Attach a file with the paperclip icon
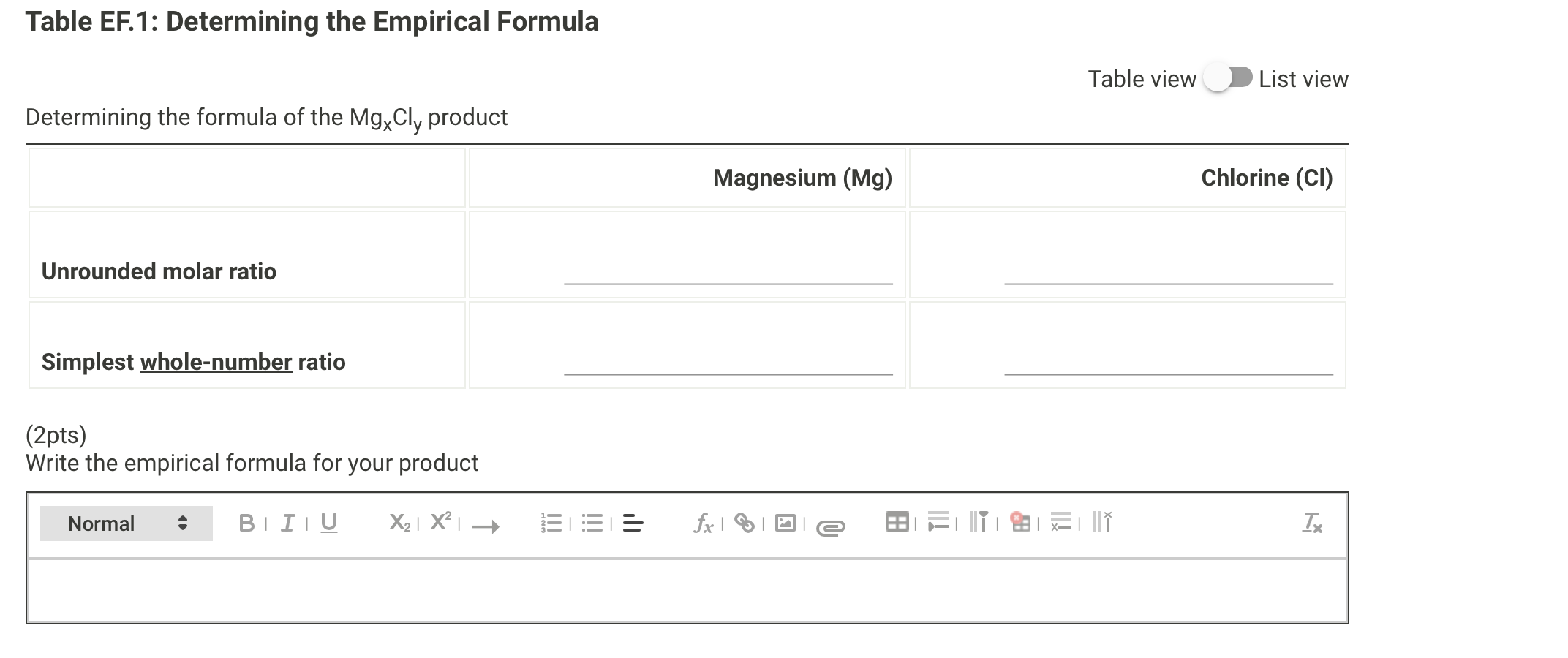This screenshot has width=1568, height=658. [830, 526]
